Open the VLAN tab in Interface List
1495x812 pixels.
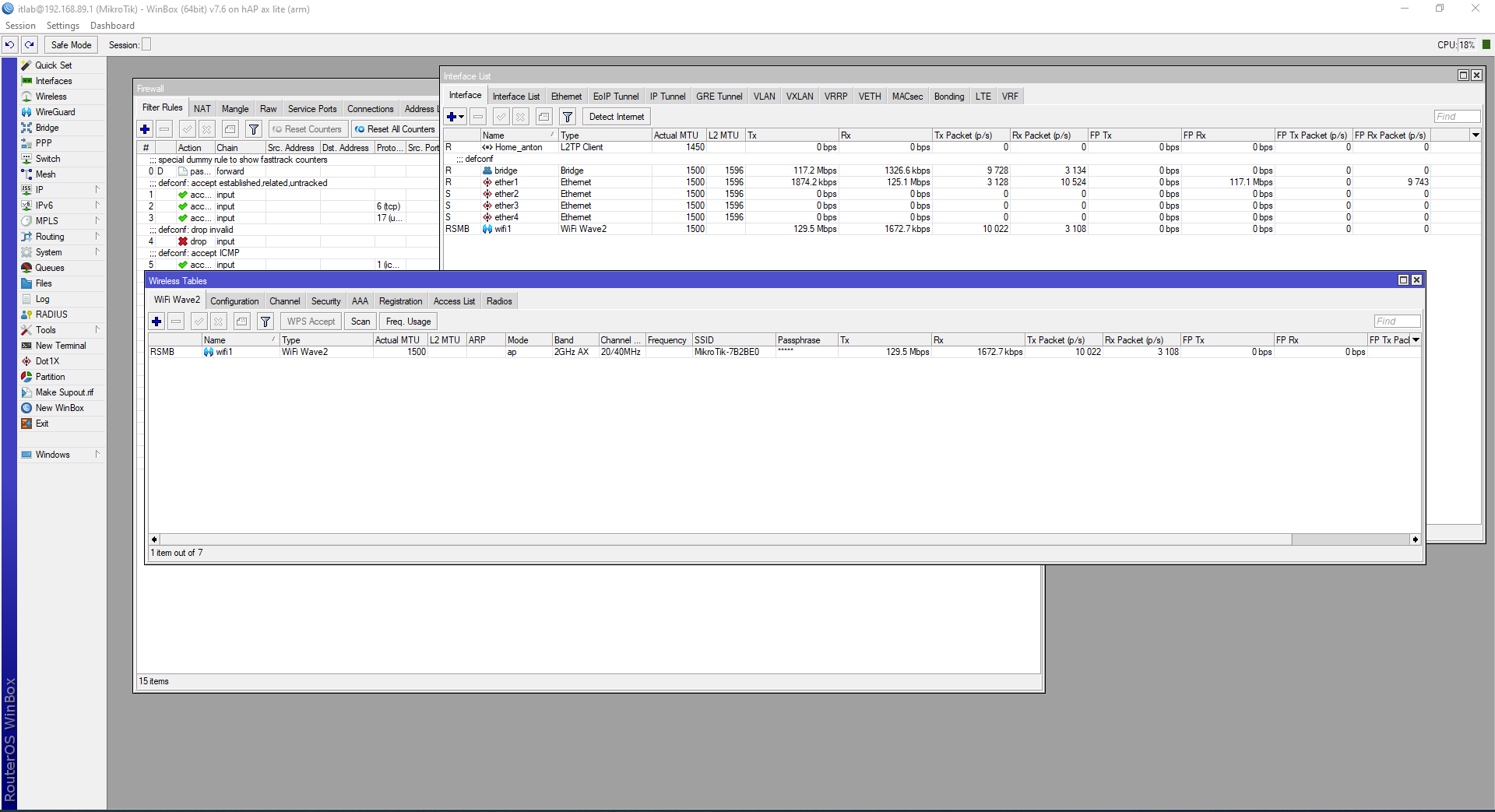[764, 97]
